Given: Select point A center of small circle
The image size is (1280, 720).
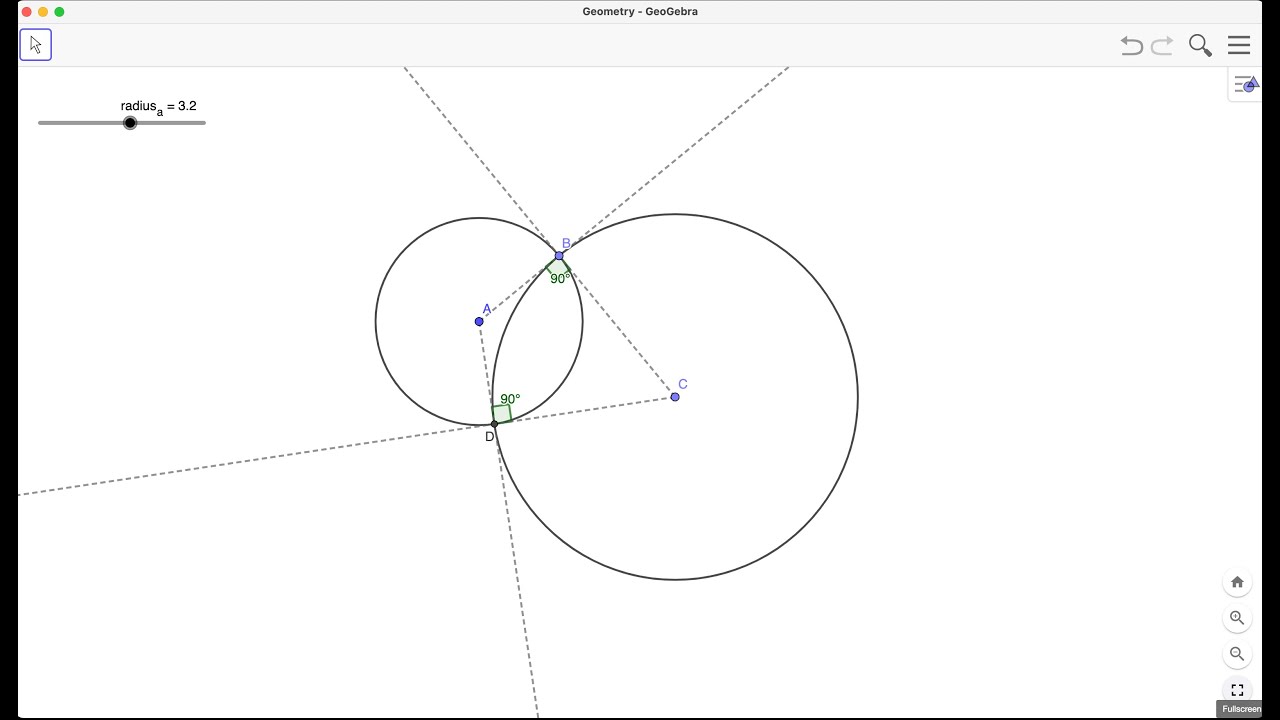Looking at the screenshot, I should [479, 321].
